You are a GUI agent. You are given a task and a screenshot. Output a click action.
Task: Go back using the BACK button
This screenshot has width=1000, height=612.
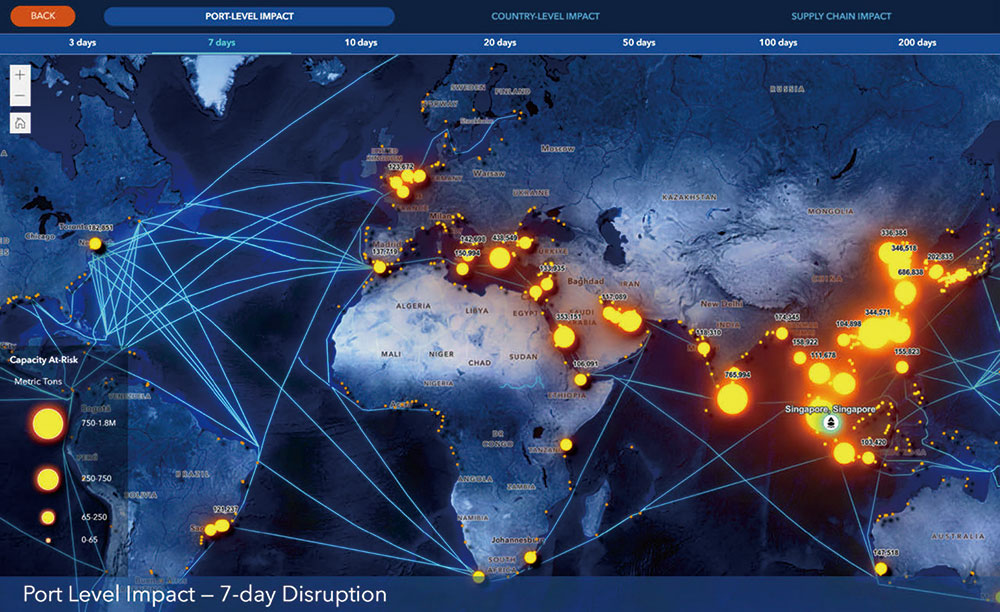point(43,16)
